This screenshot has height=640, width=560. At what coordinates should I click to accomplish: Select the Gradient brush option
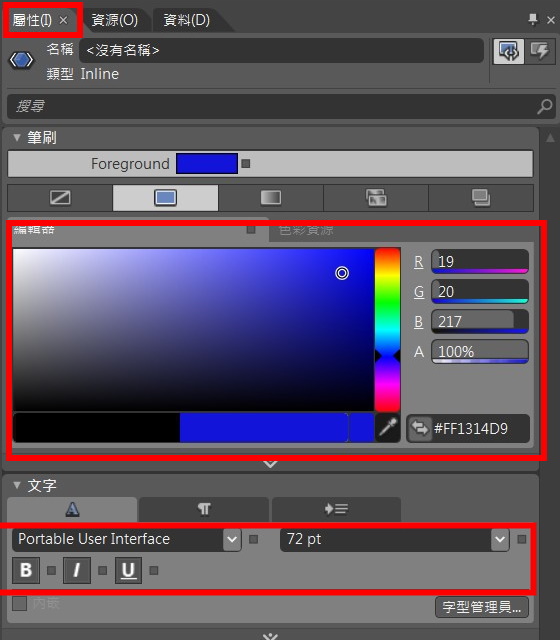[x=271, y=198]
